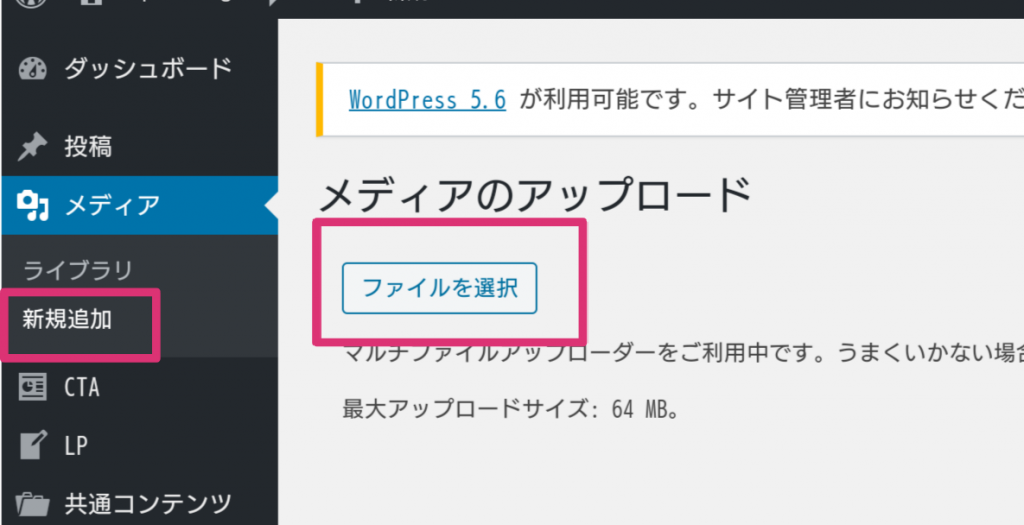Click the LP pencil-page icon
This screenshot has width=1024, height=525.
pyautogui.click(x=33, y=445)
